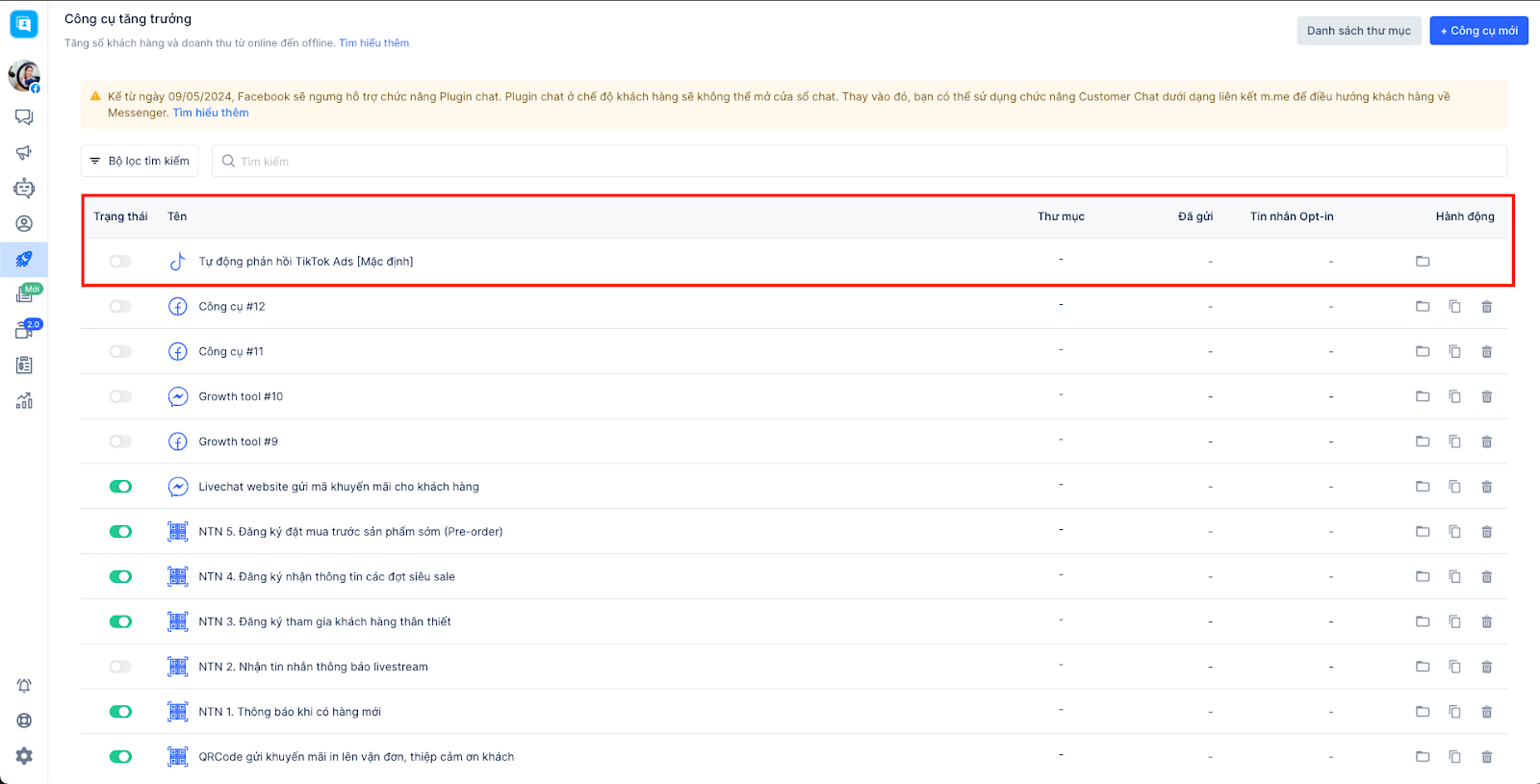This screenshot has height=784, width=1540.
Task: Disable the Livechat website tool toggle
Action: [x=120, y=487]
